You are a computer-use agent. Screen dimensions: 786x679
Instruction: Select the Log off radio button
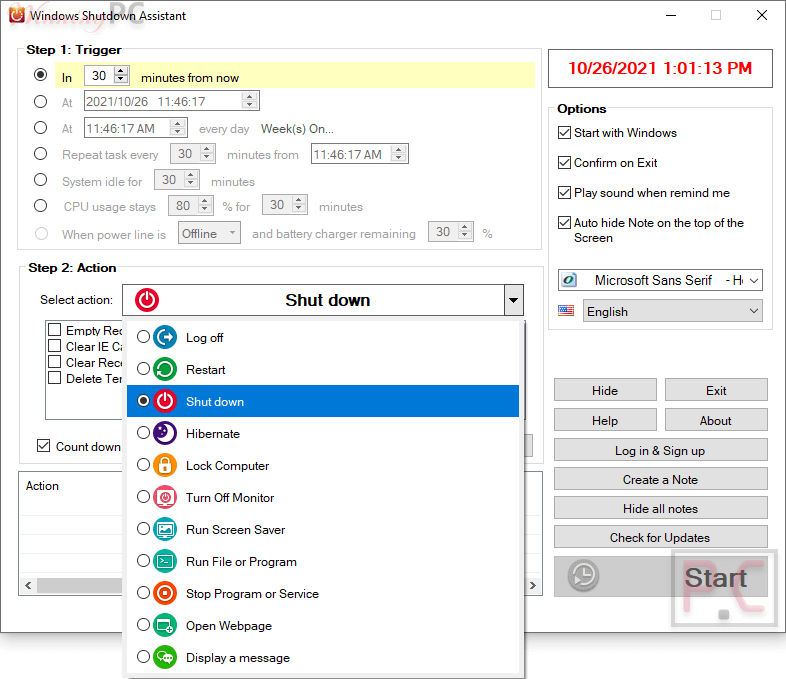(x=143, y=337)
